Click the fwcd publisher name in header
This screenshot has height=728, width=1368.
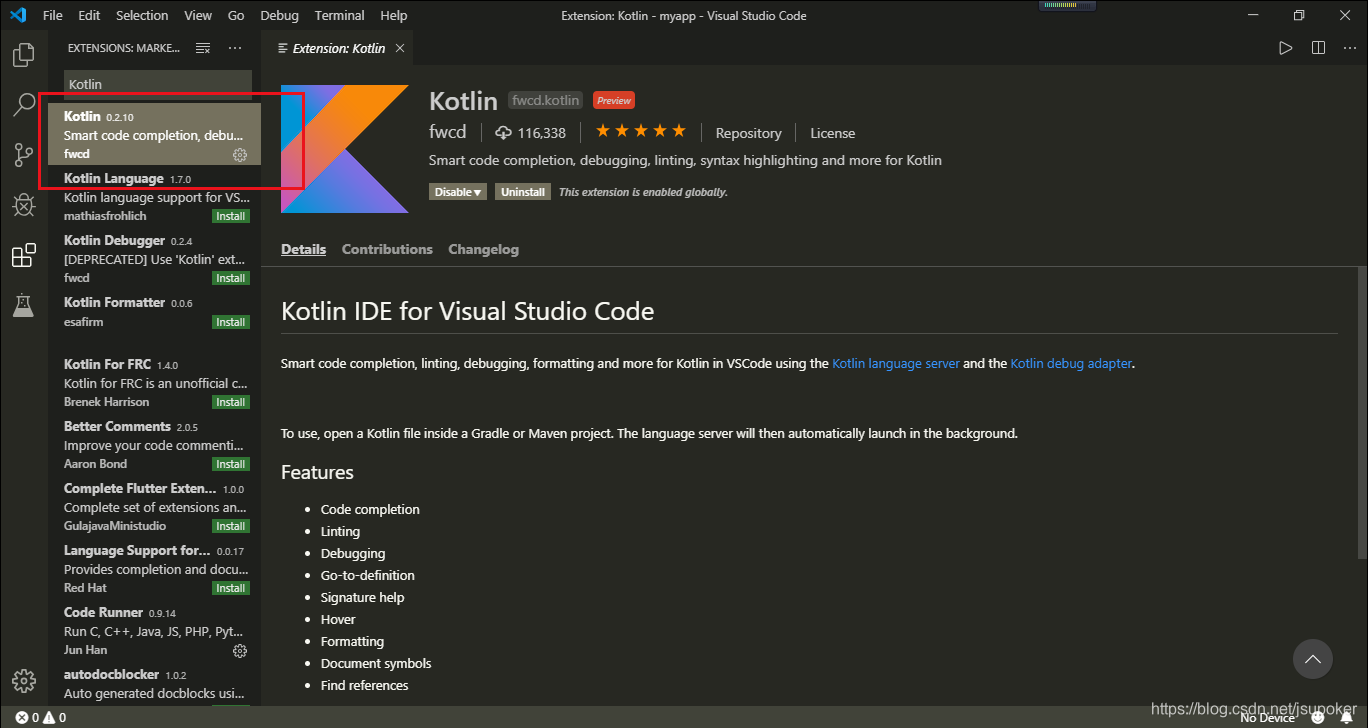tap(447, 132)
